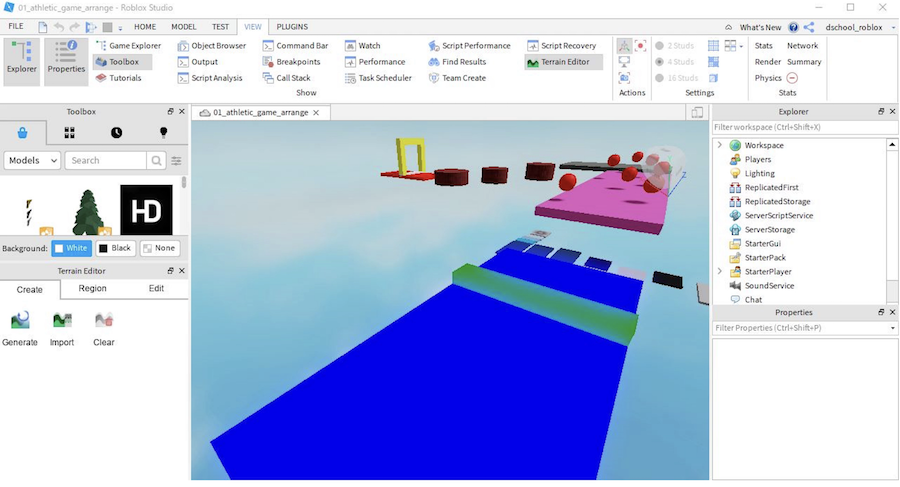Switch to the TEST ribbon tab
Viewport: 900px width, 487px height.
(x=220, y=27)
